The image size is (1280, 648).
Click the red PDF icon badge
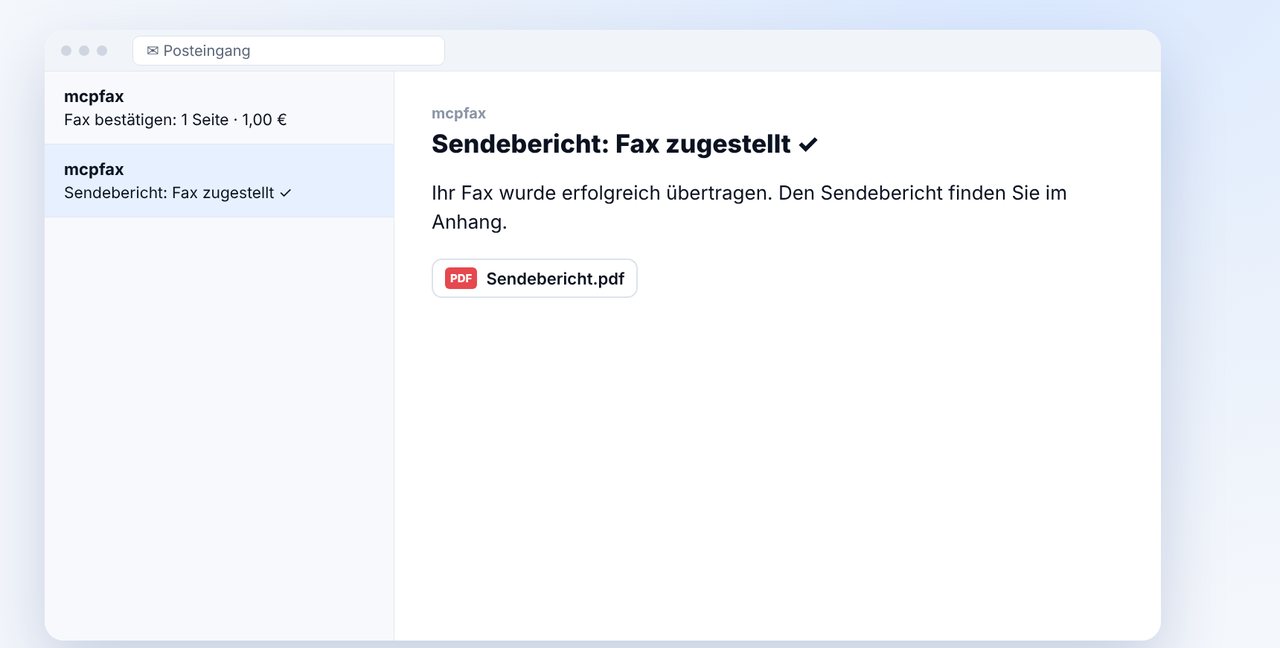coord(461,278)
